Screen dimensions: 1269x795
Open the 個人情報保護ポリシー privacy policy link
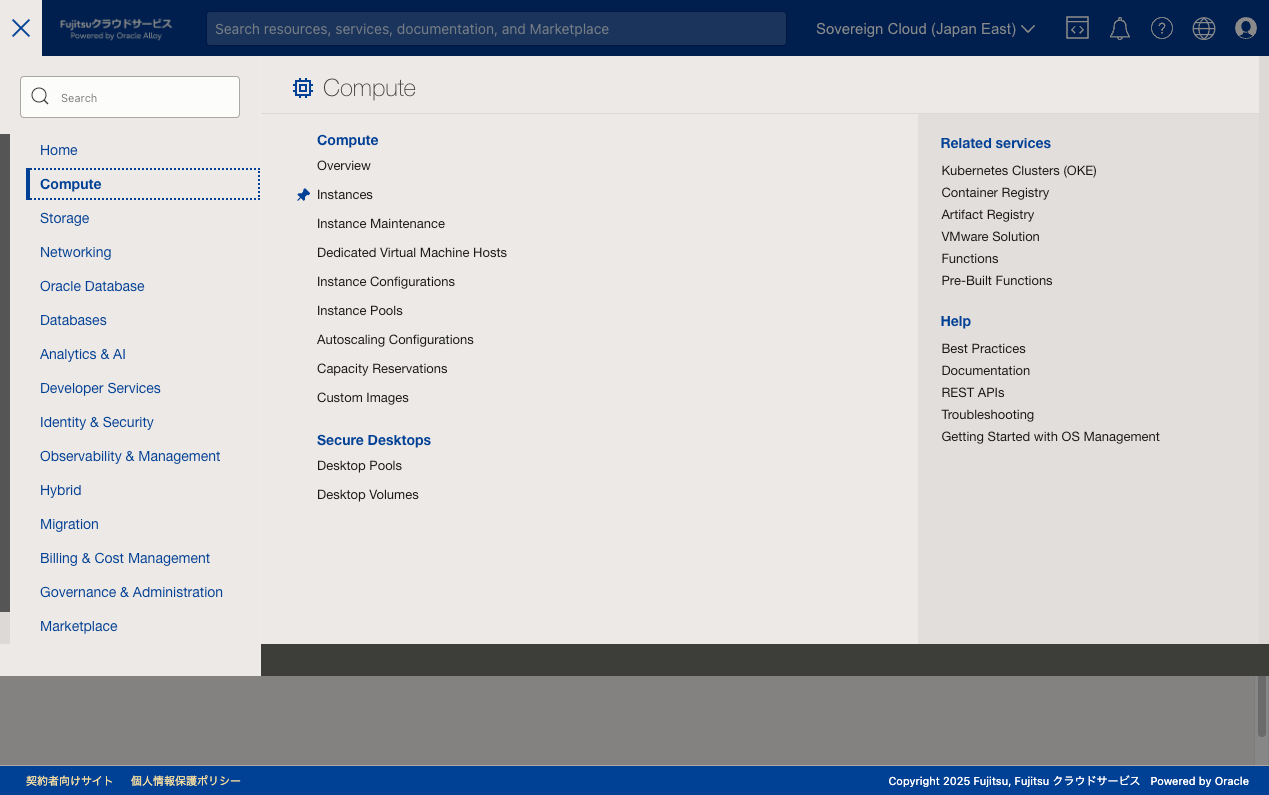(x=185, y=781)
